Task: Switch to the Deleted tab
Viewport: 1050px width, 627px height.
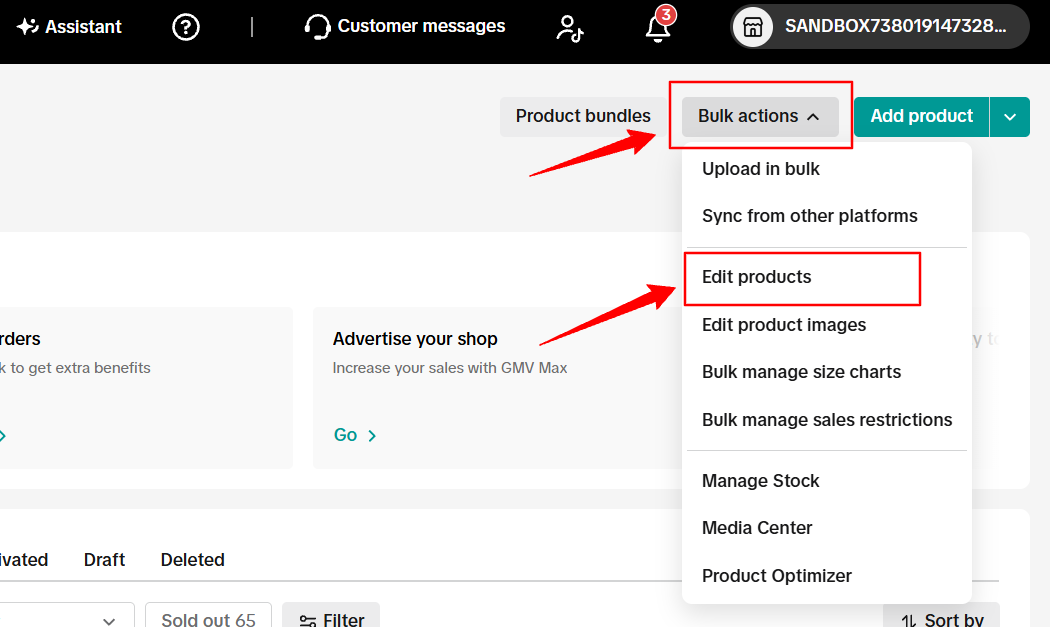Action: 192,560
